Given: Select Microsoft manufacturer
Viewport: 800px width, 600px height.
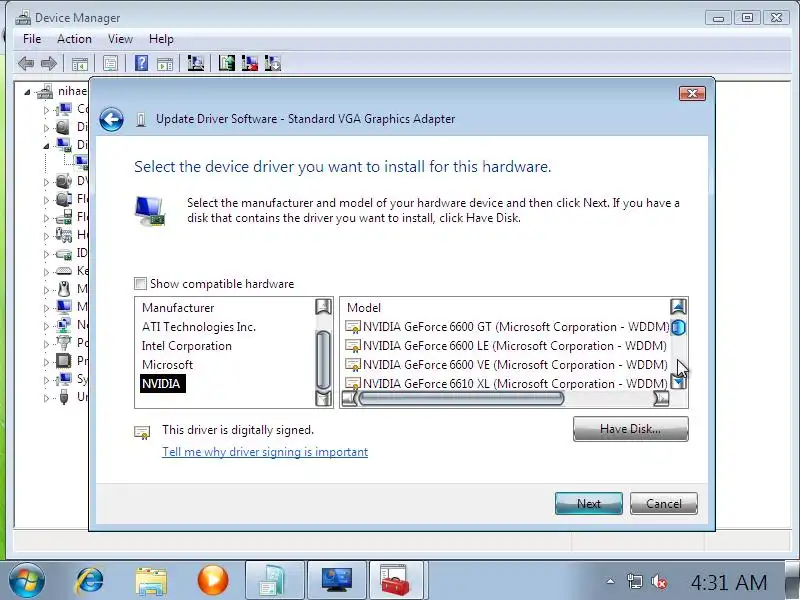Looking at the screenshot, I should click(167, 364).
